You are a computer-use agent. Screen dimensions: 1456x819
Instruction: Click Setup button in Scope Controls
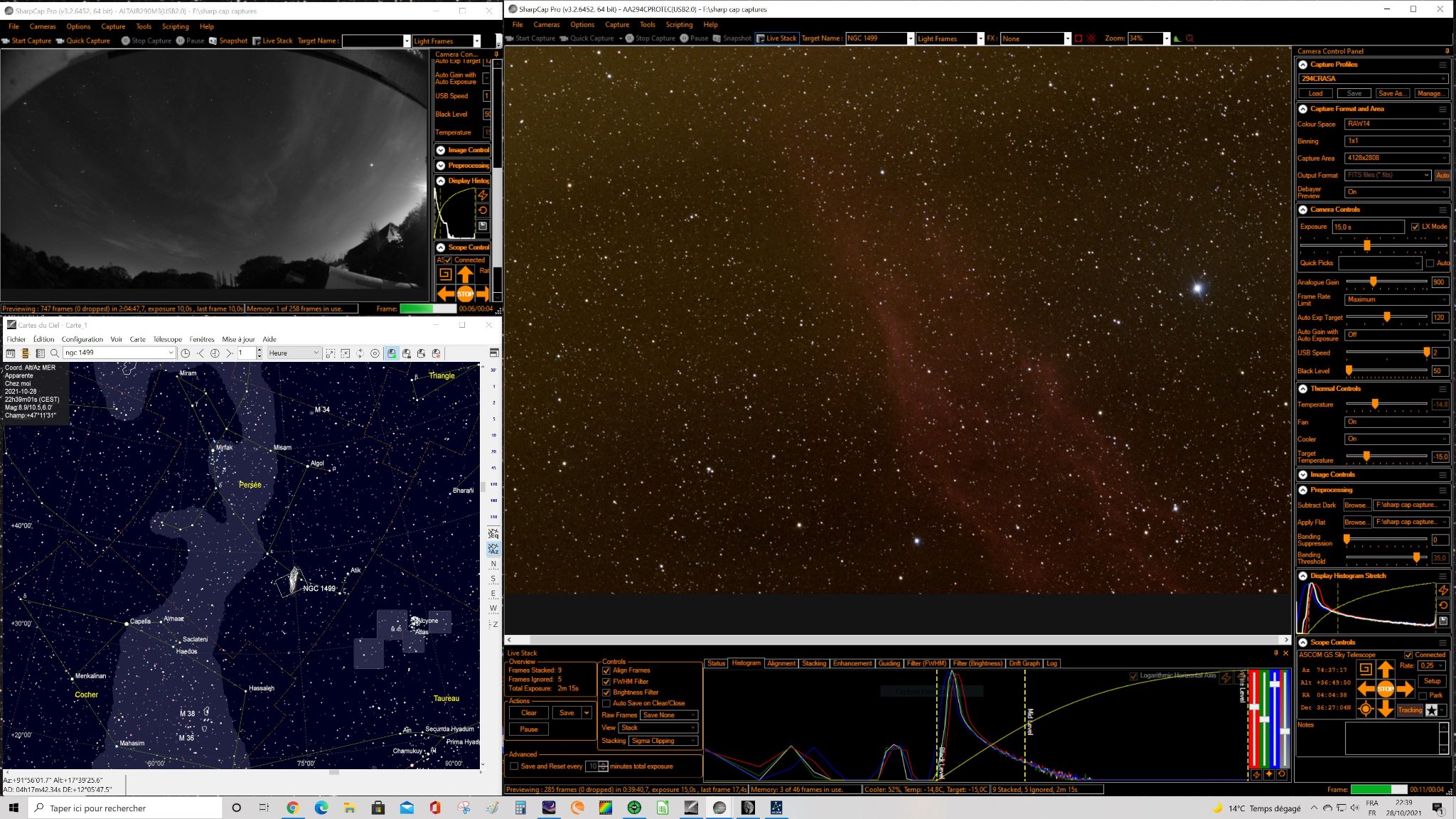(1432, 681)
